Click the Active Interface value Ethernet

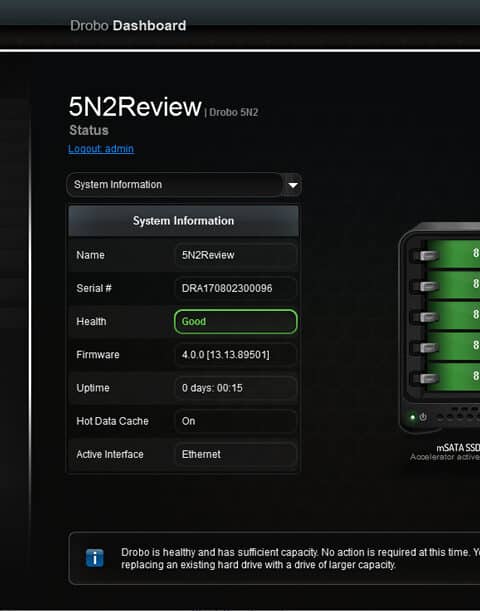(235, 454)
